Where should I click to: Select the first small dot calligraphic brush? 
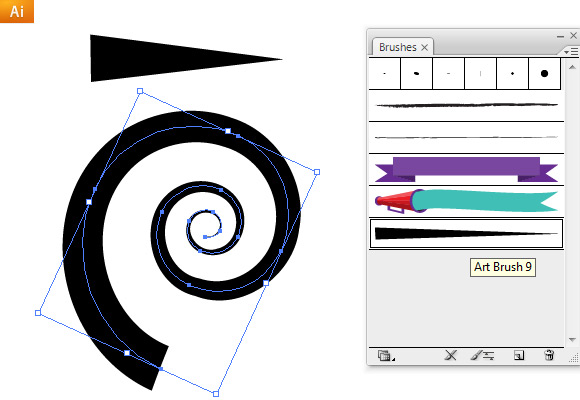point(385,73)
